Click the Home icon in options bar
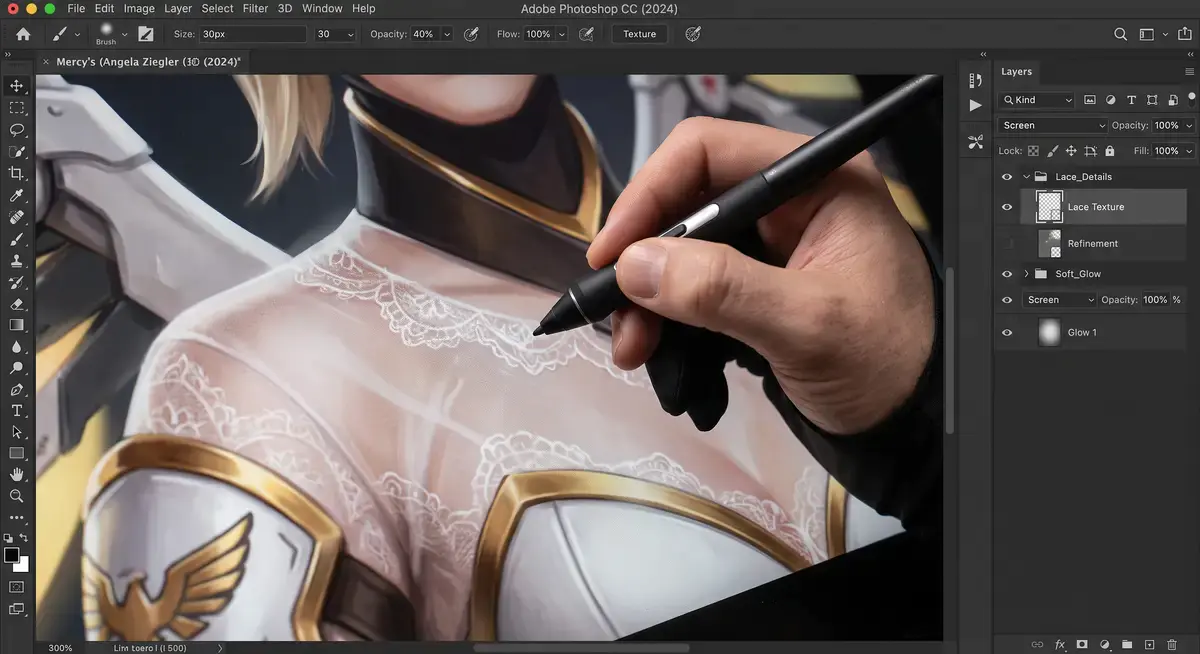Screen dimensions: 1200x654 [x=23, y=34]
